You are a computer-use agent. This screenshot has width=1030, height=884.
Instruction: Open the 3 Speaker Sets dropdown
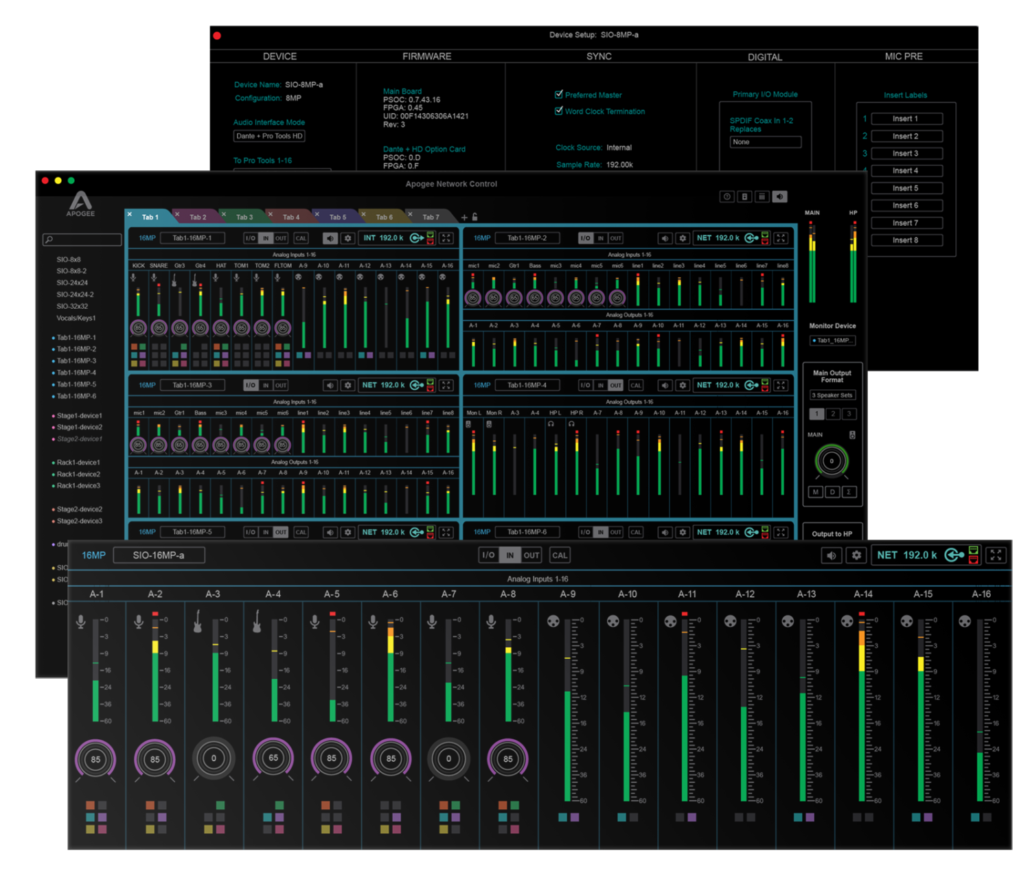[832, 395]
